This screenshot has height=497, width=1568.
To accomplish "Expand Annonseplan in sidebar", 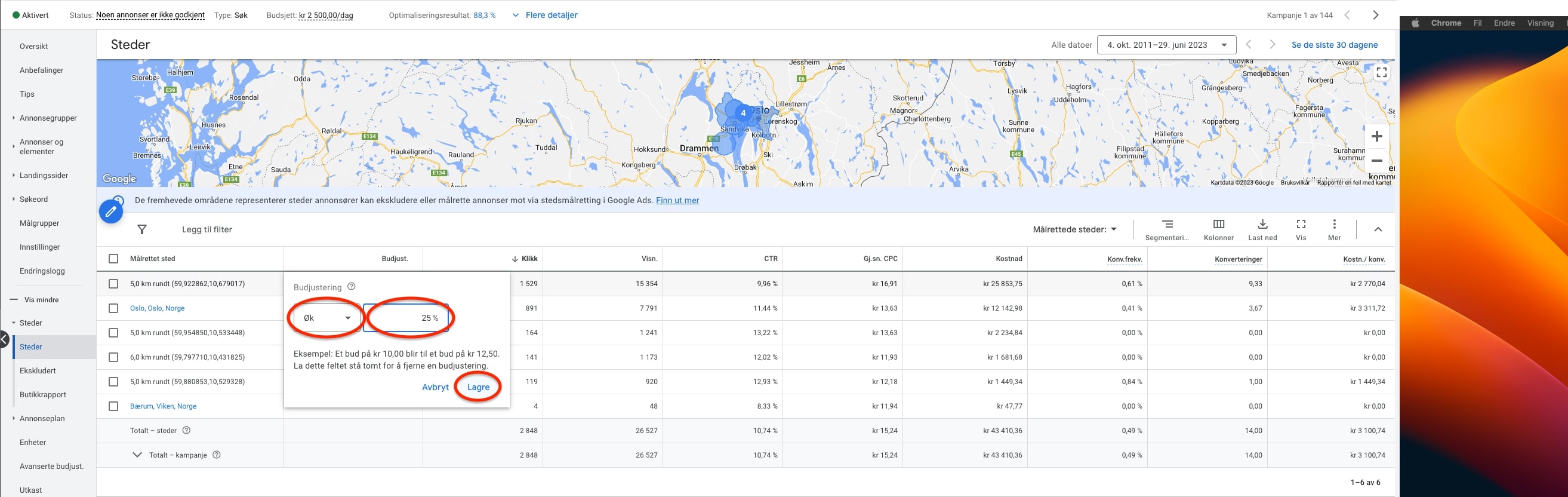I will tap(13, 418).
